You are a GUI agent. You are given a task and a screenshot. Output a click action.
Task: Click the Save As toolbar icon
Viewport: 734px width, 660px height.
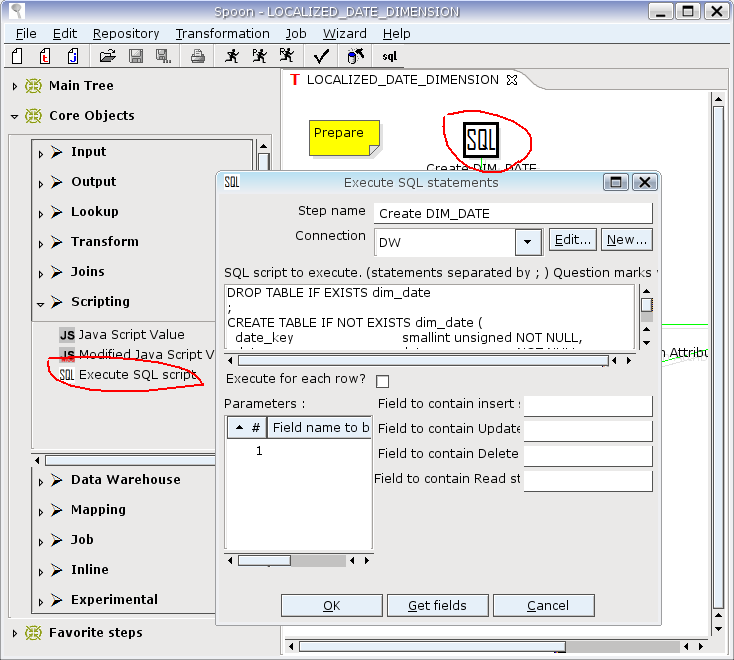point(163,56)
